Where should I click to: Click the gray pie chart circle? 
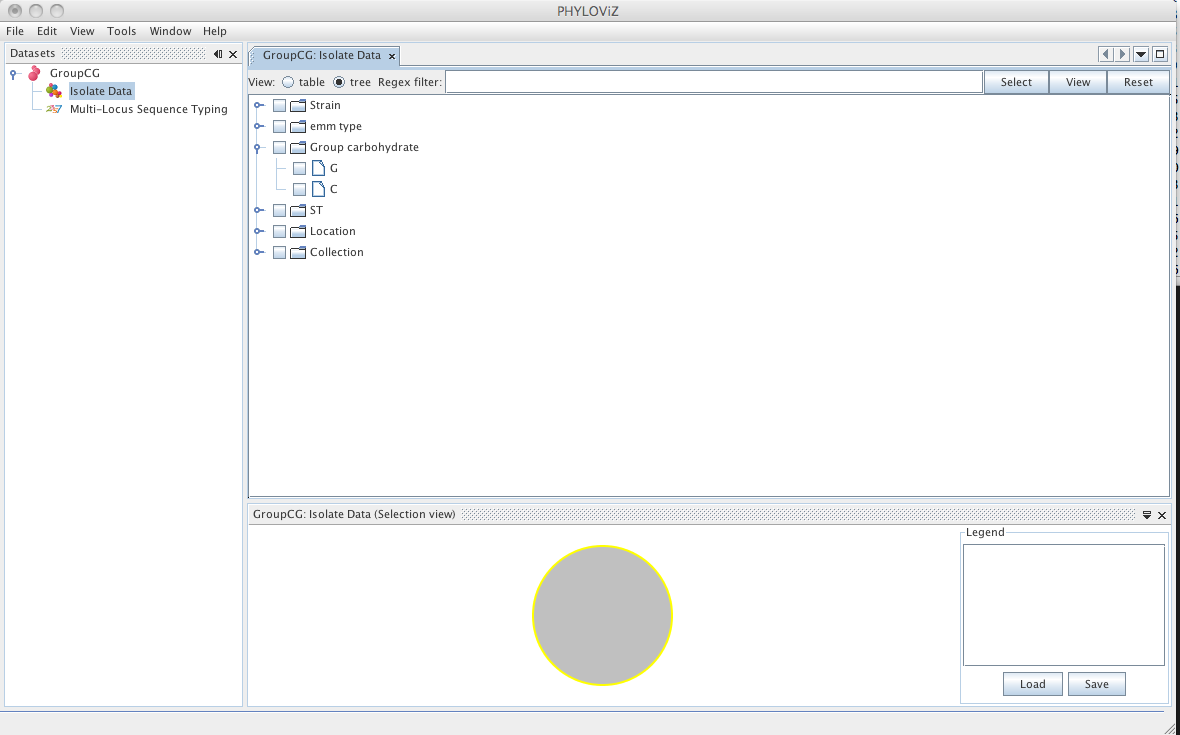tap(602, 615)
